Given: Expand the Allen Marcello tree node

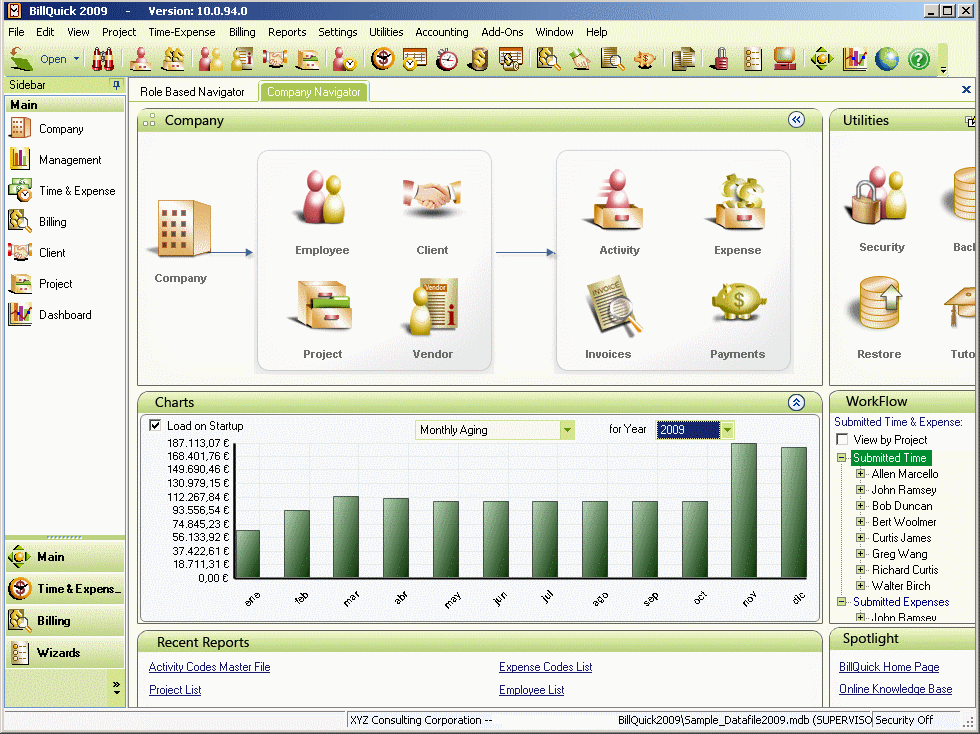Looking at the screenshot, I should (x=861, y=474).
